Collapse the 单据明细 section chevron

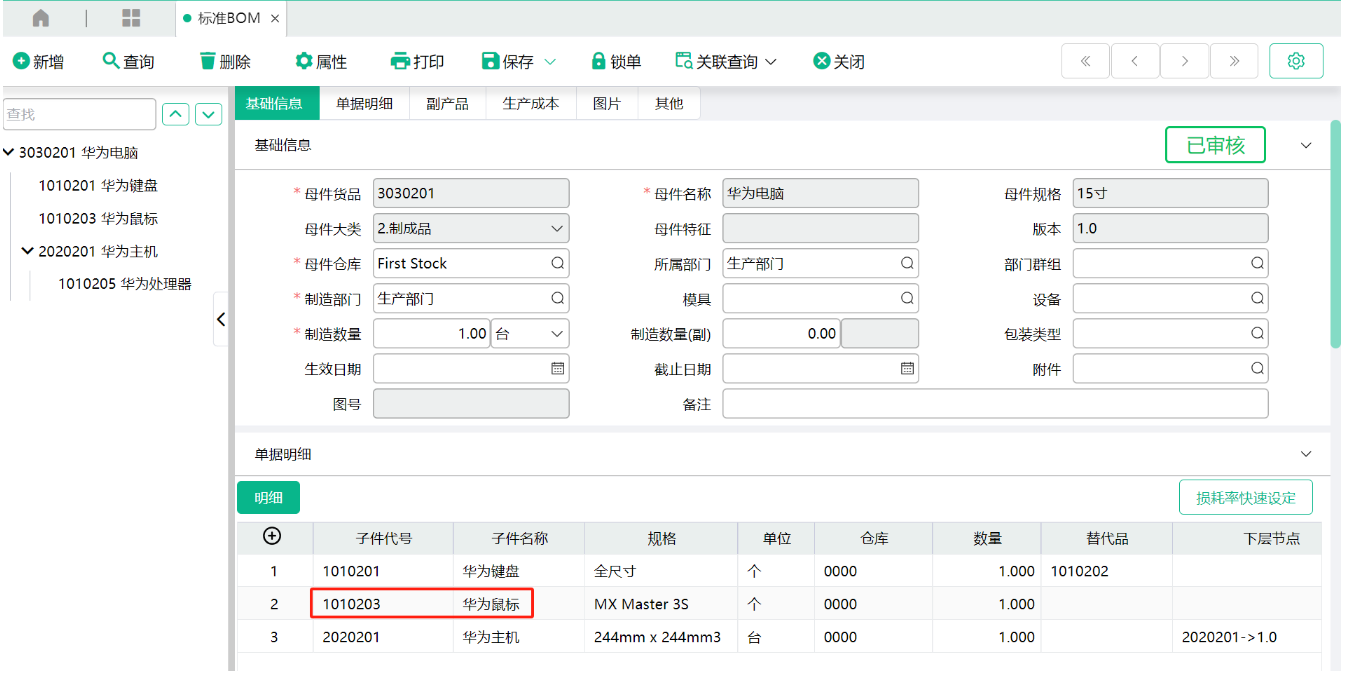[x=1306, y=454]
